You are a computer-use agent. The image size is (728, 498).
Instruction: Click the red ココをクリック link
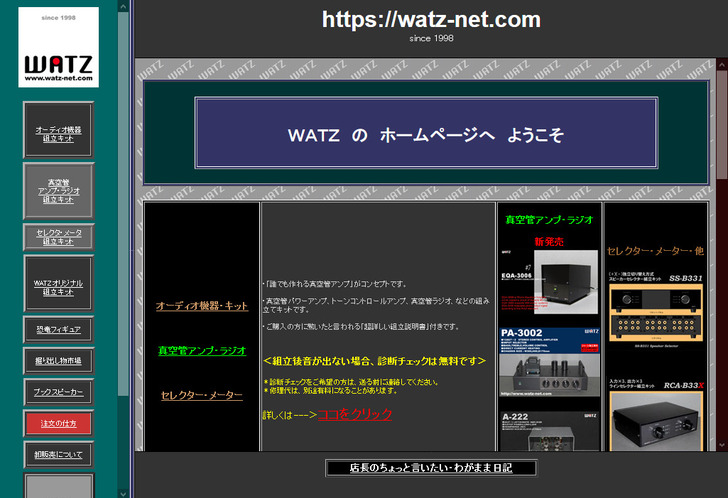pos(354,414)
